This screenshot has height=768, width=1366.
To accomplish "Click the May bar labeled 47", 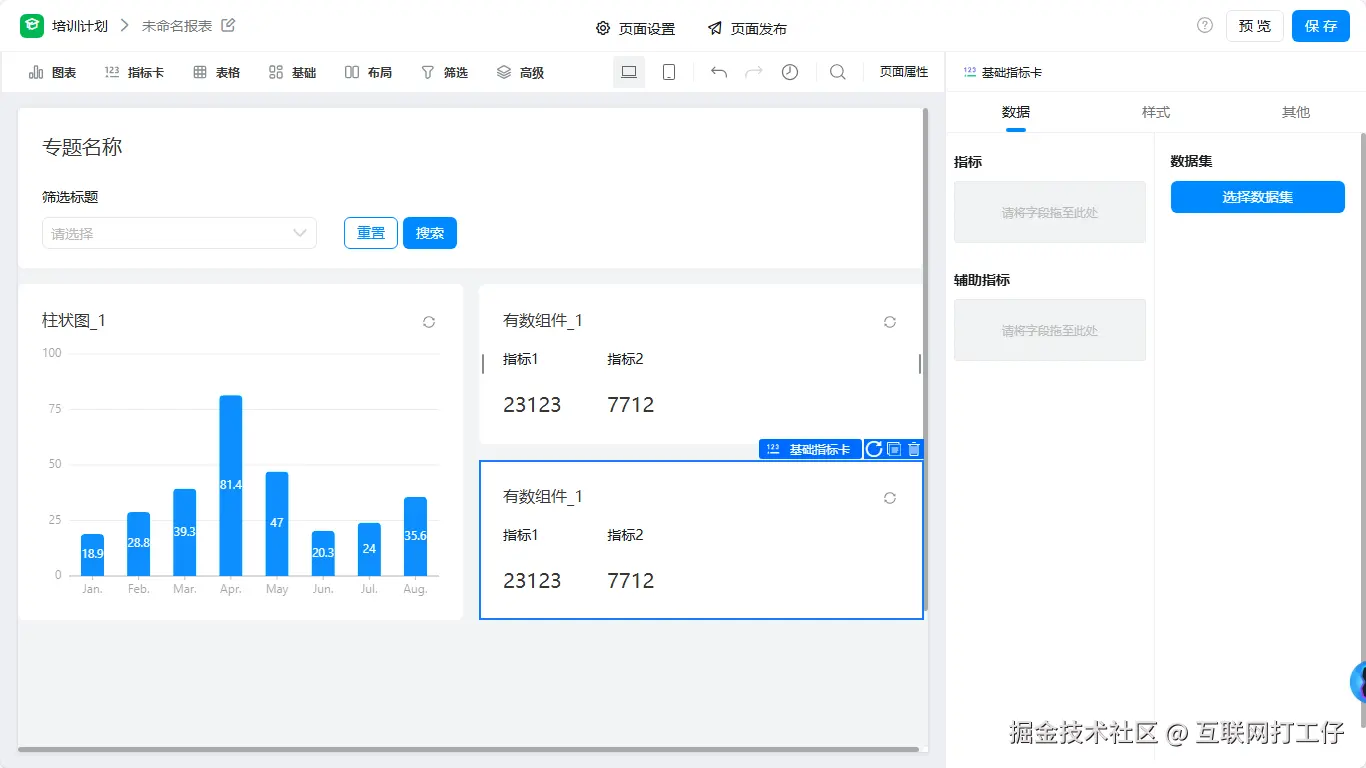I will [x=277, y=523].
